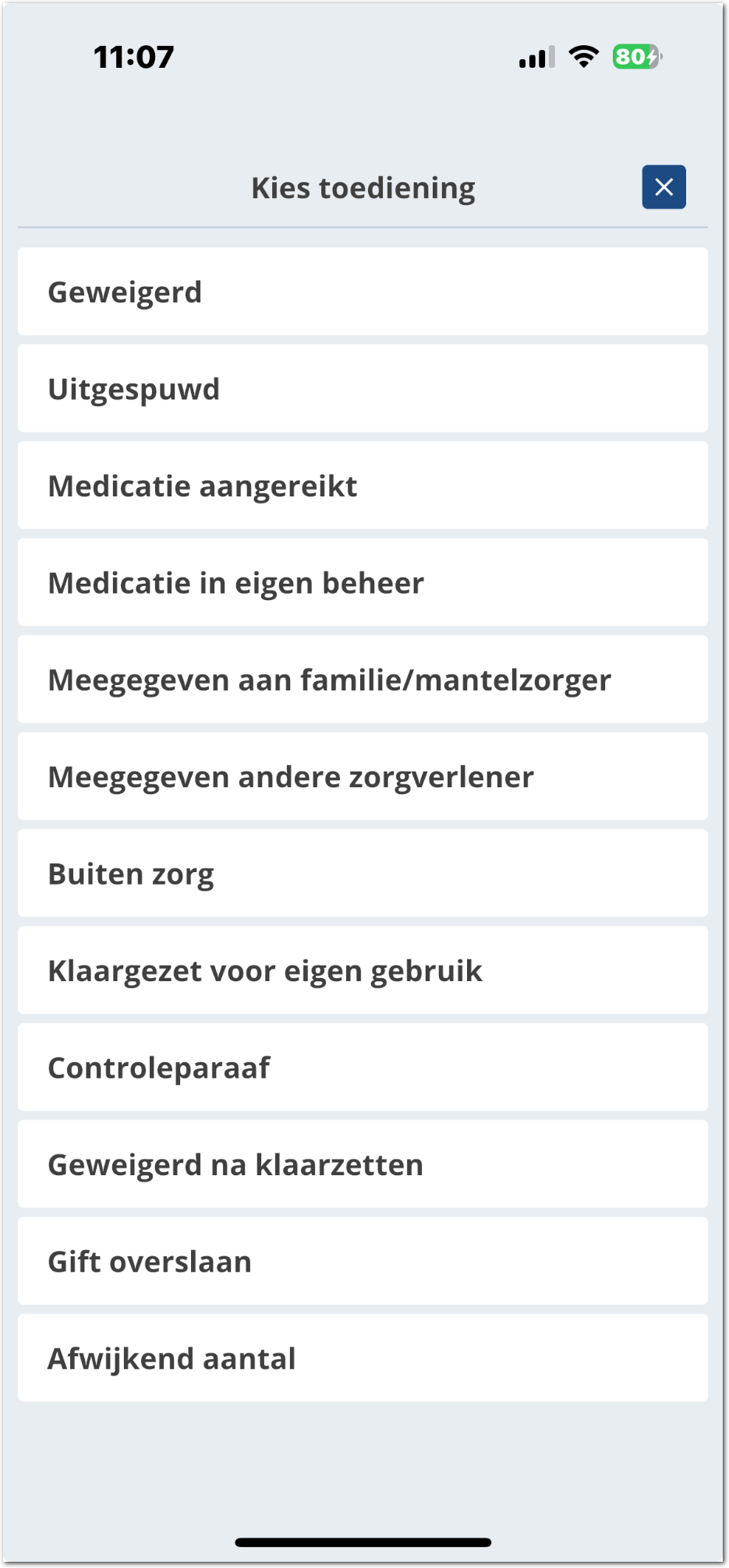The width and height of the screenshot is (729, 1568).
Task: Select Medicatie in eigen beheer
Action: tap(363, 583)
